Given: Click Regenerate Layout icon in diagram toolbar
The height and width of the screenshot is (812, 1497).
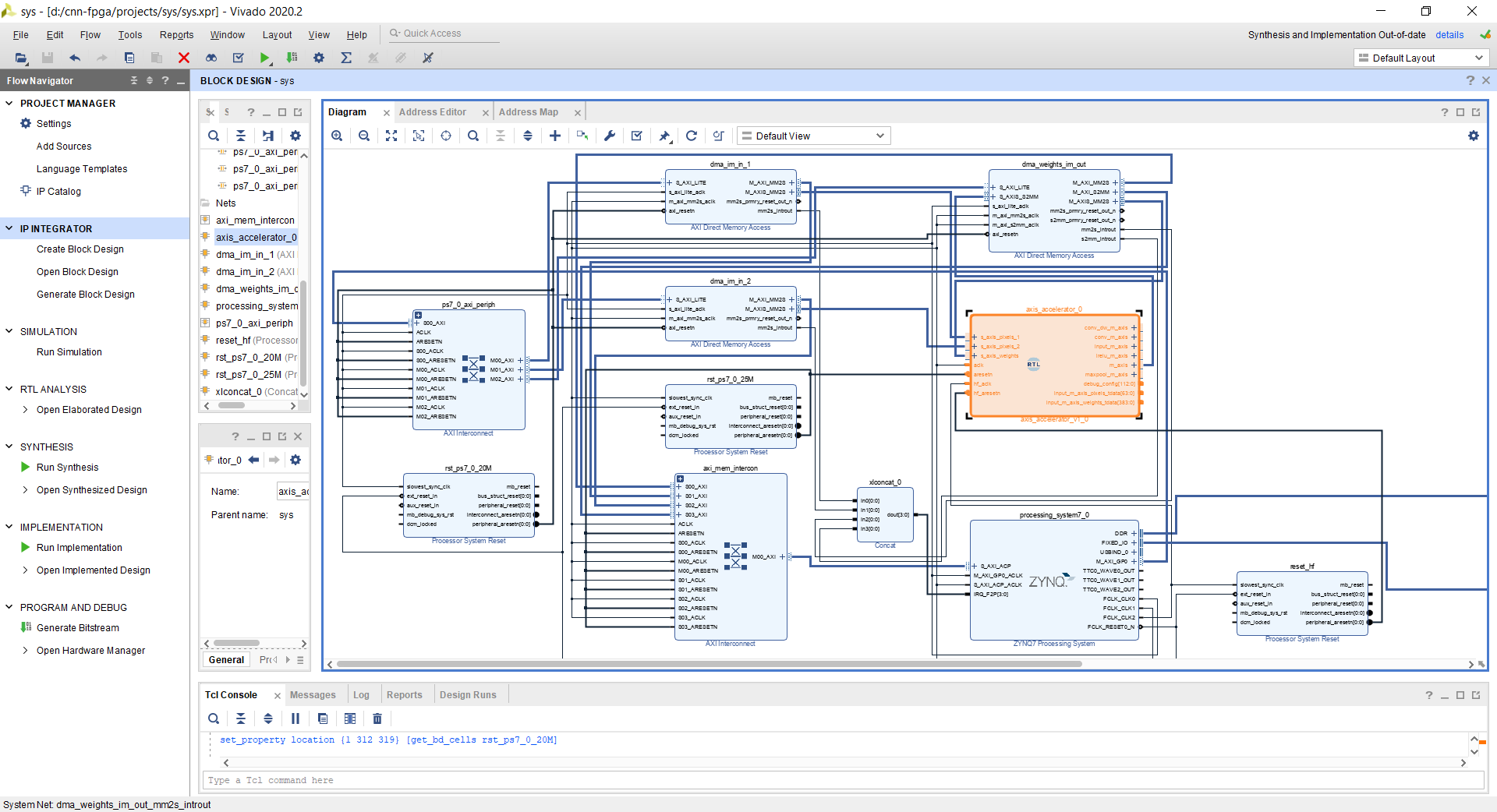Looking at the screenshot, I should pos(692,136).
